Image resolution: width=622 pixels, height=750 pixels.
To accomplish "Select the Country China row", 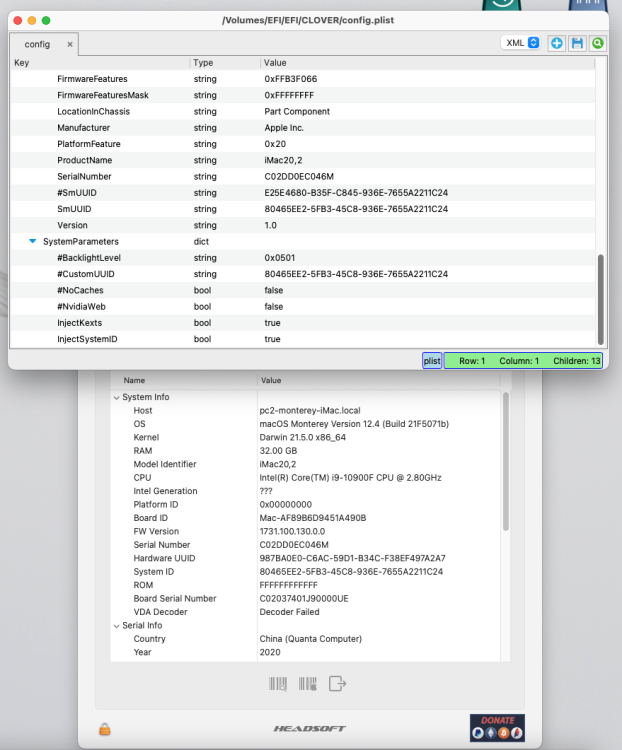I will point(306,639).
